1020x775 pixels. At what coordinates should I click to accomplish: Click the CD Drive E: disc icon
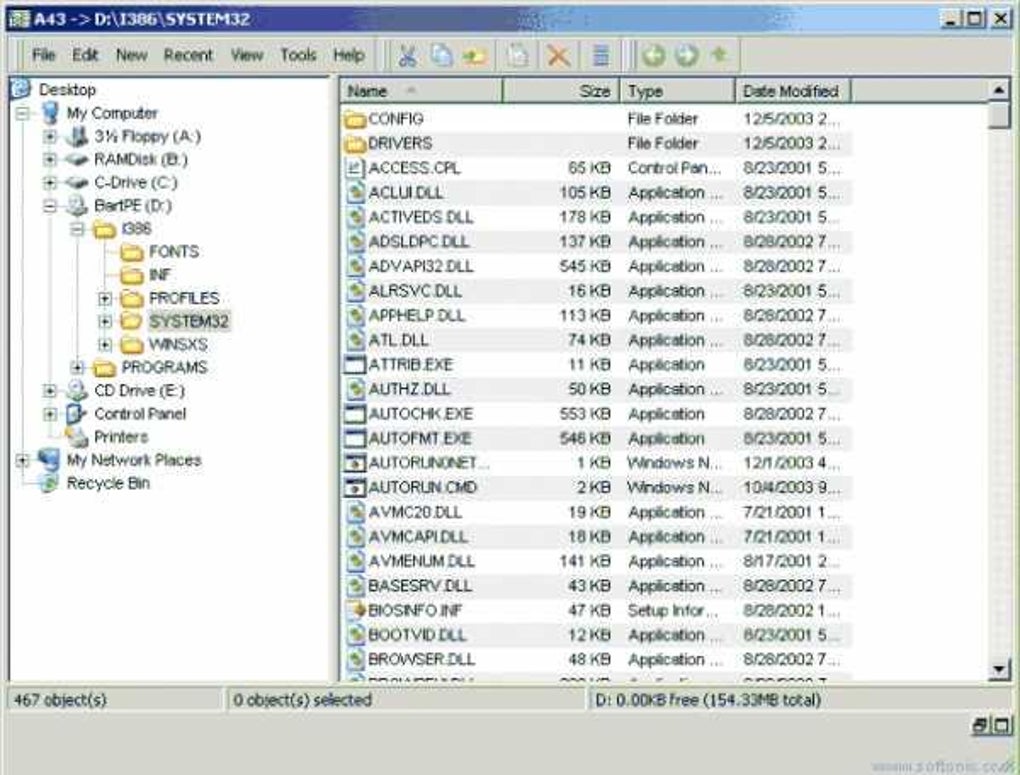click(x=77, y=390)
